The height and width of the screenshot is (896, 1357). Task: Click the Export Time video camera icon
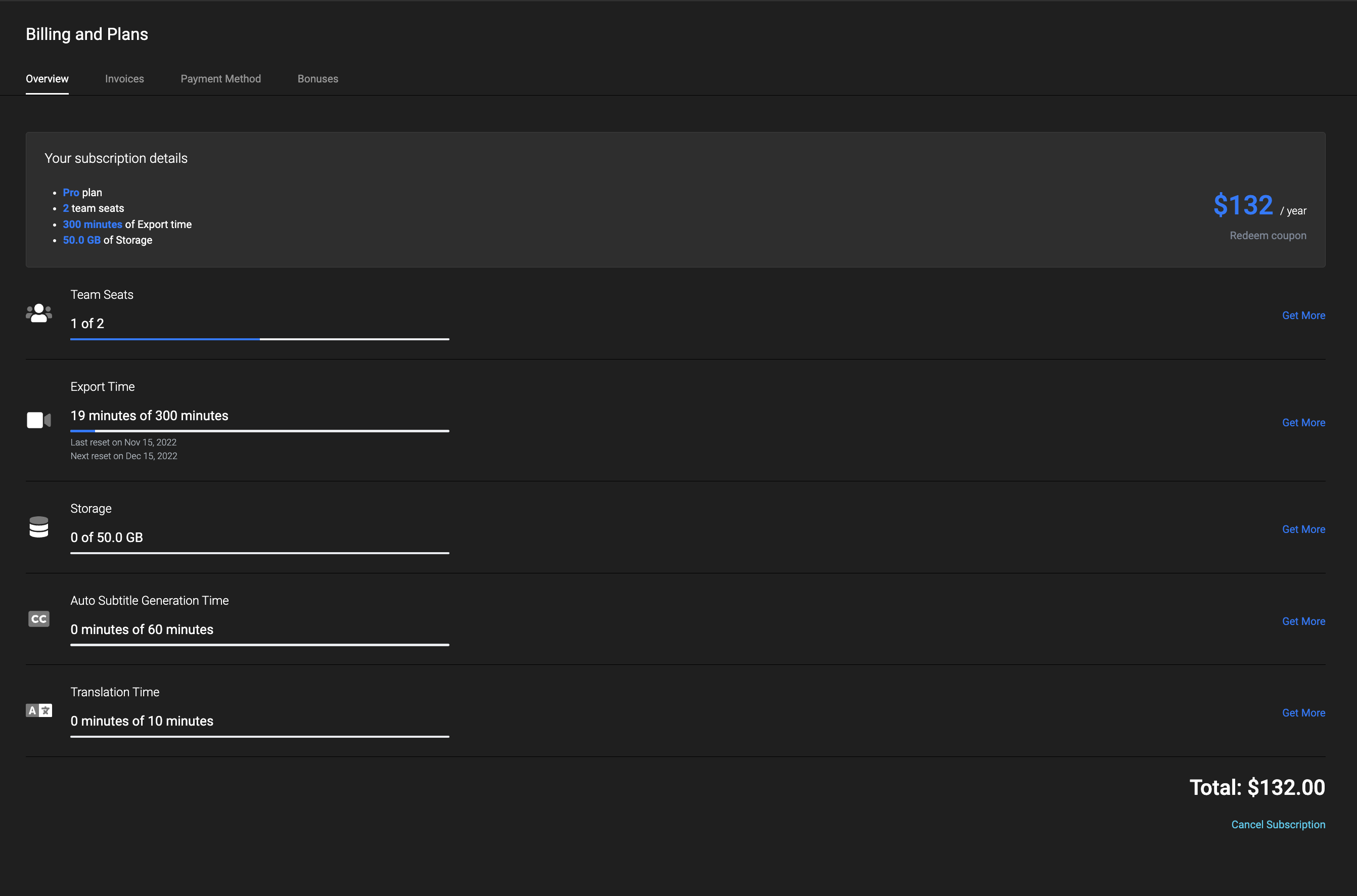pos(39,420)
